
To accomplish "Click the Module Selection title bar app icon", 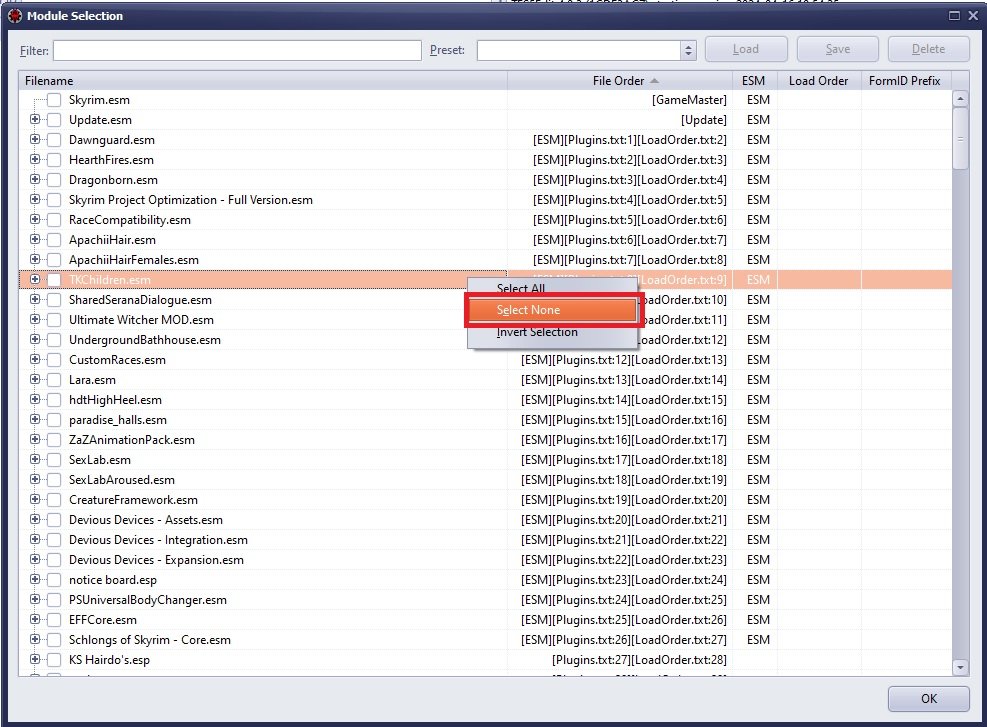I will [x=14, y=16].
